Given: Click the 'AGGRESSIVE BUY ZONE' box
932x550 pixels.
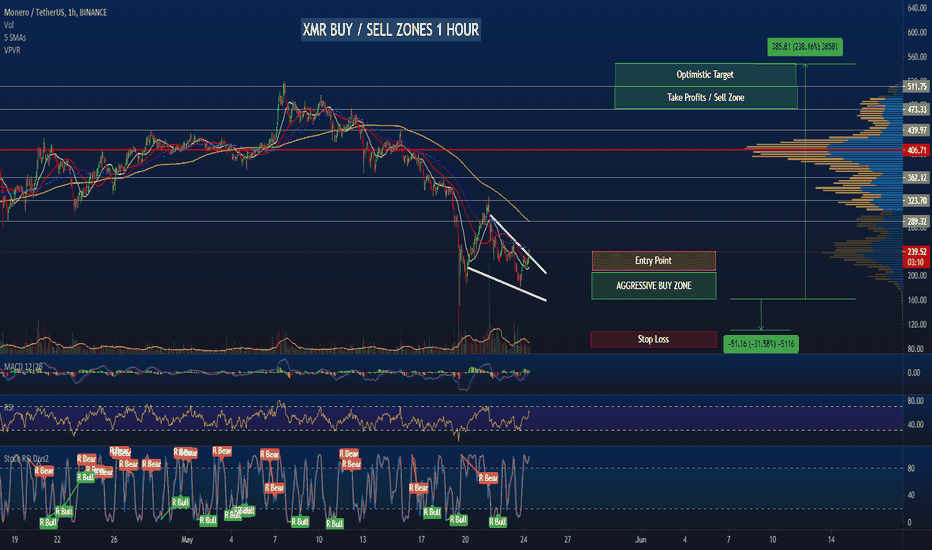Looking at the screenshot, I should (x=653, y=285).
